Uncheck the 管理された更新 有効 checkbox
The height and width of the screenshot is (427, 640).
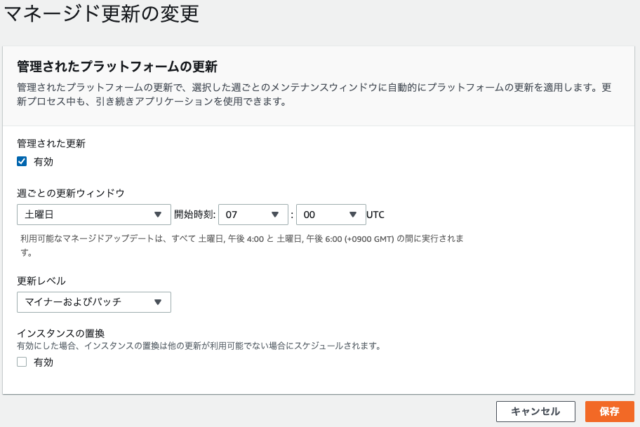pyautogui.click(x=22, y=162)
